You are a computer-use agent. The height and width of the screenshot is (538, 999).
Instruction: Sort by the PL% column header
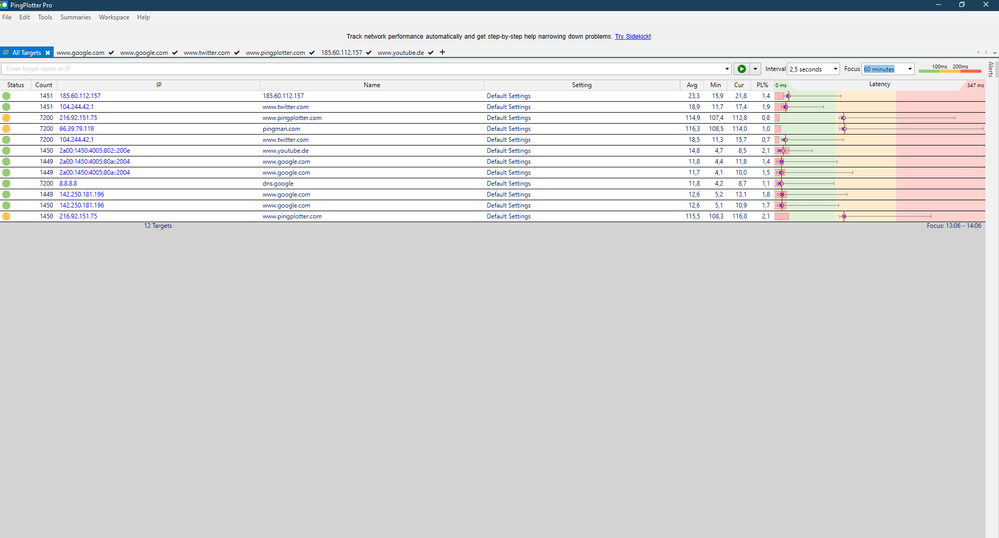click(x=762, y=85)
